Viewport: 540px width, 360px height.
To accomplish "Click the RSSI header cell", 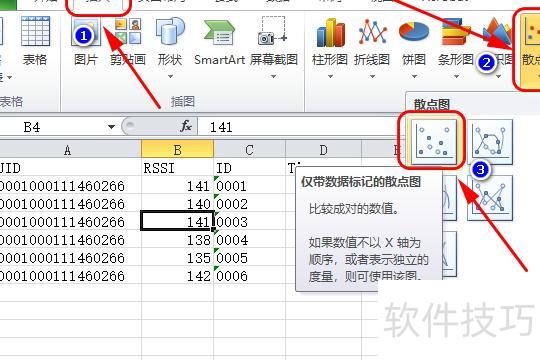I will coord(177,168).
